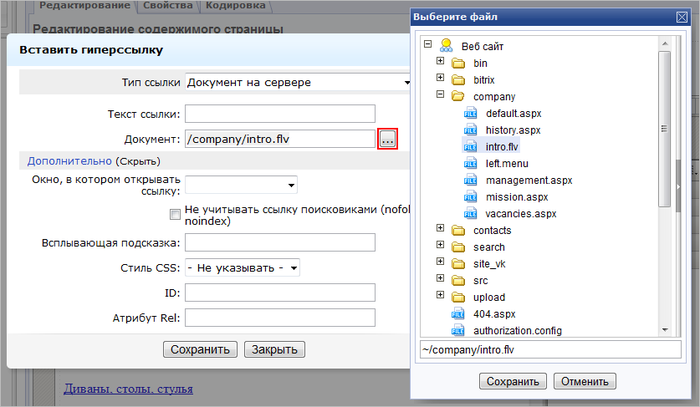Click the contacts folder icon
The width and height of the screenshot is (700, 407).
click(x=458, y=230)
